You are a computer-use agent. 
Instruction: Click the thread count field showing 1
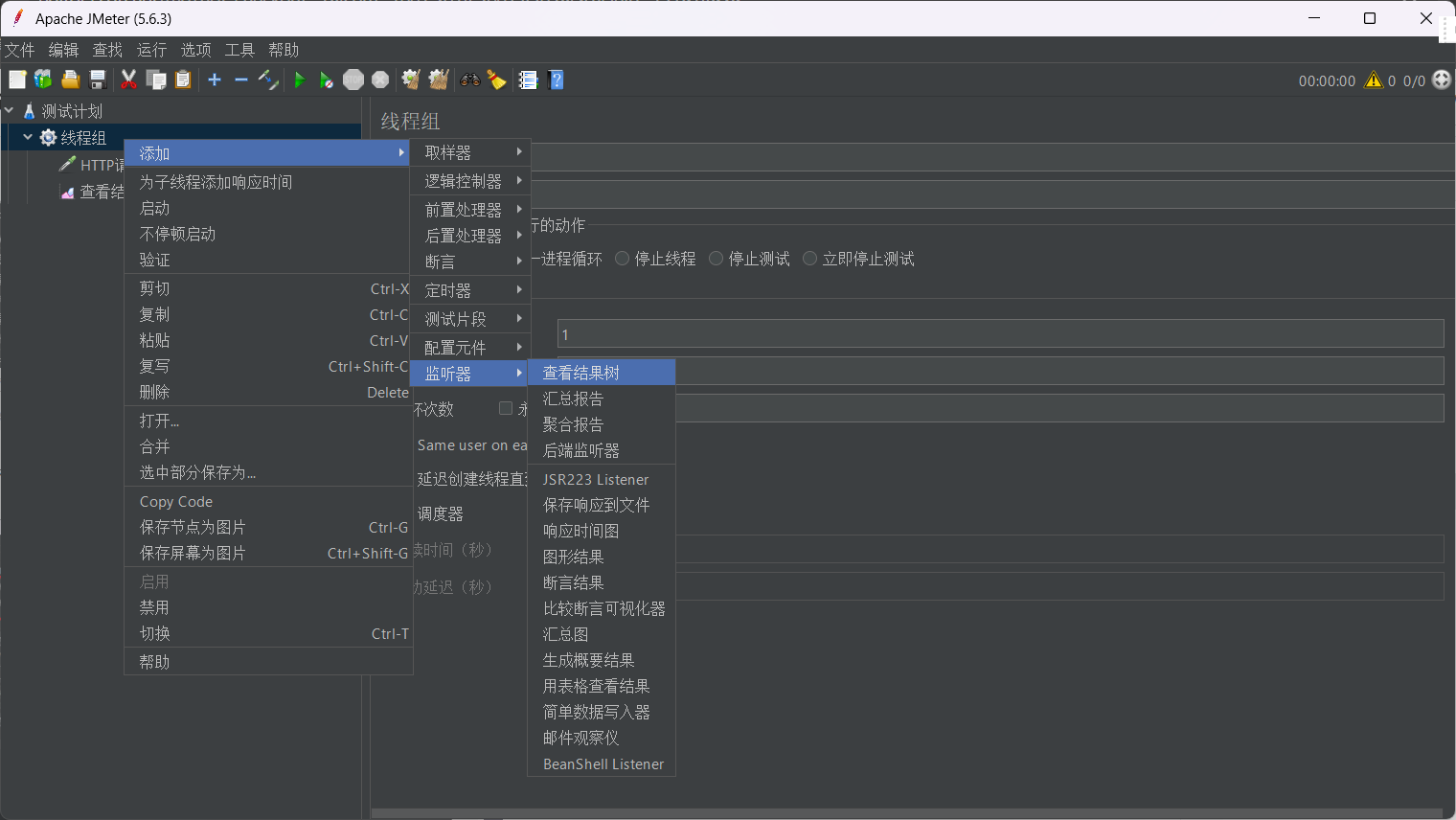coord(1000,333)
